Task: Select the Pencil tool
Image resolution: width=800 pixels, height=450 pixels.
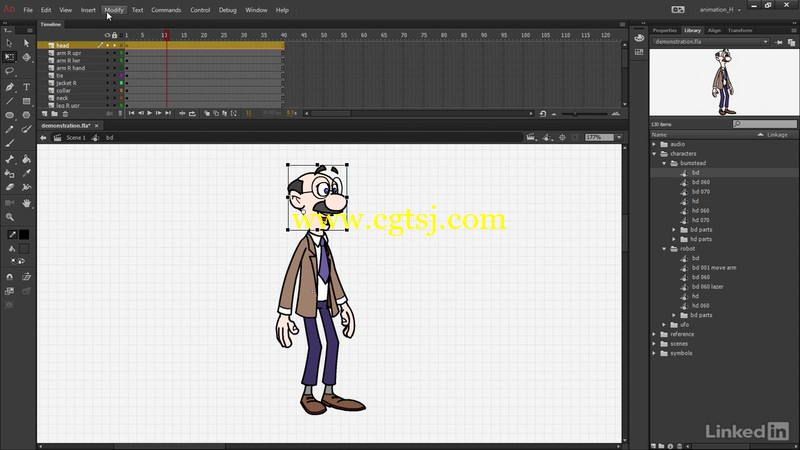Action: pos(9,130)
